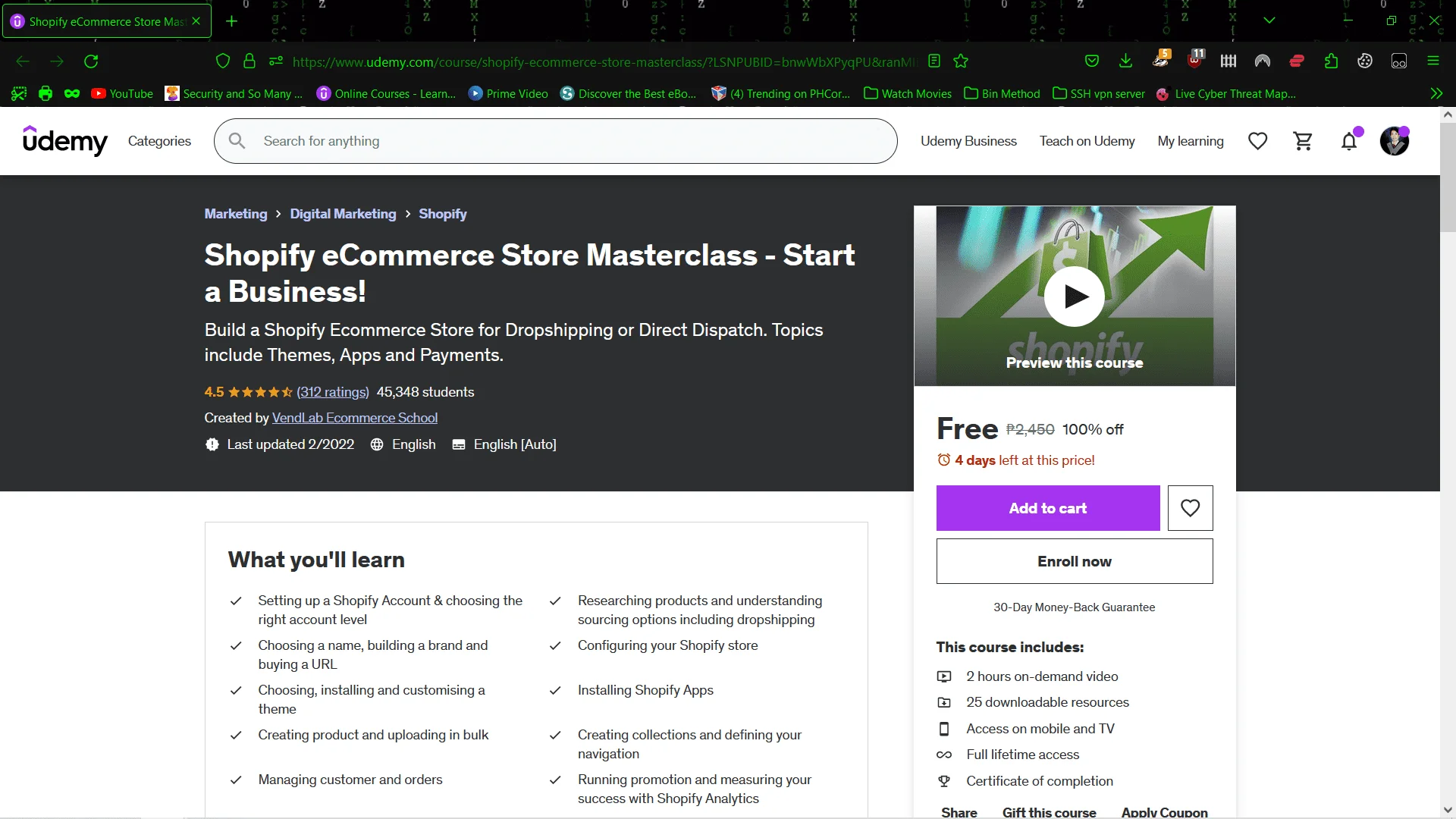List all tabs dropdown arrow

click(x=1269, y=20)
